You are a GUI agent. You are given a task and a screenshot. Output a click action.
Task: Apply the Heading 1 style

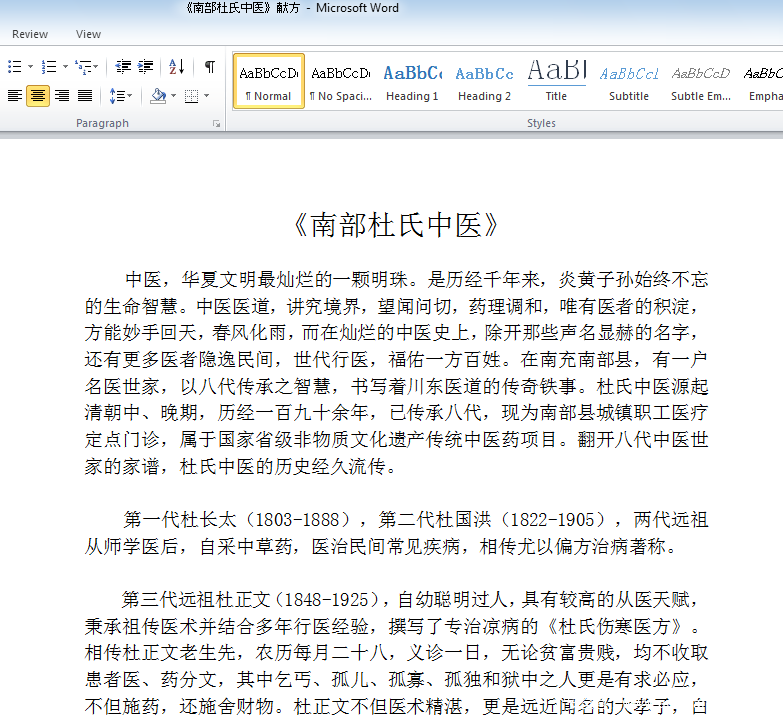click(x=412, y=81)
